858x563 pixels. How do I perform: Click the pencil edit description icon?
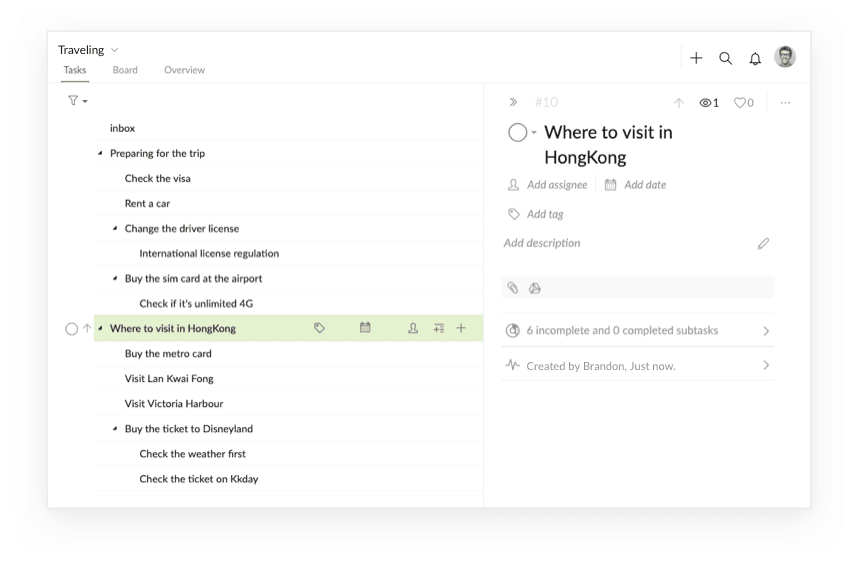[x=763, y=243]
